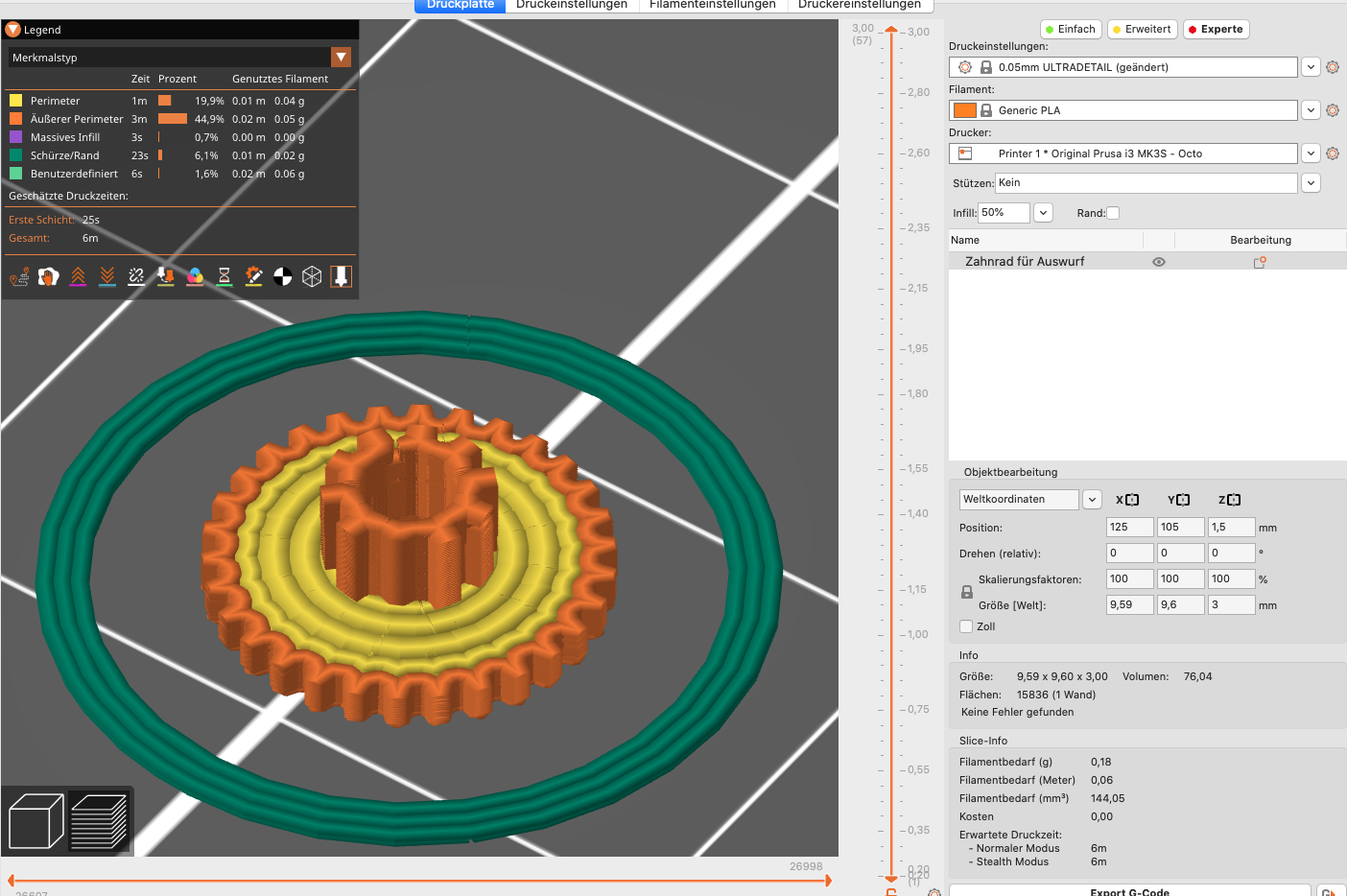Enable the Rand checkbox
This screenshot has width=1347, height=896.
click(1113, 212)
